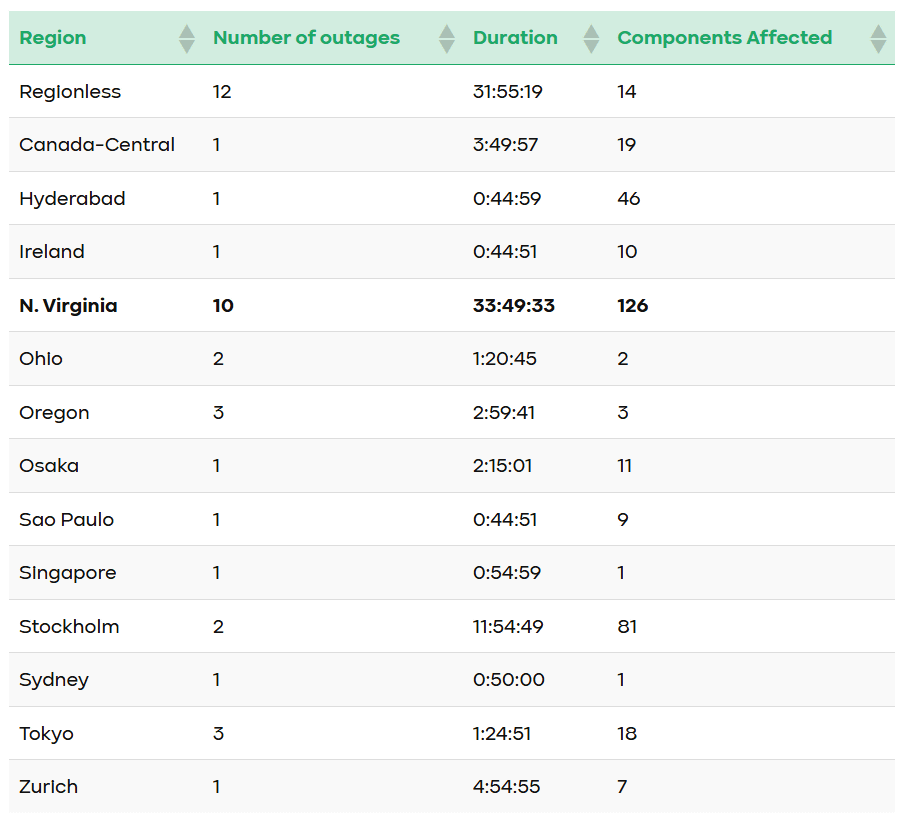
Task: Click the Tokyo region cell
Action: [46, 734]
